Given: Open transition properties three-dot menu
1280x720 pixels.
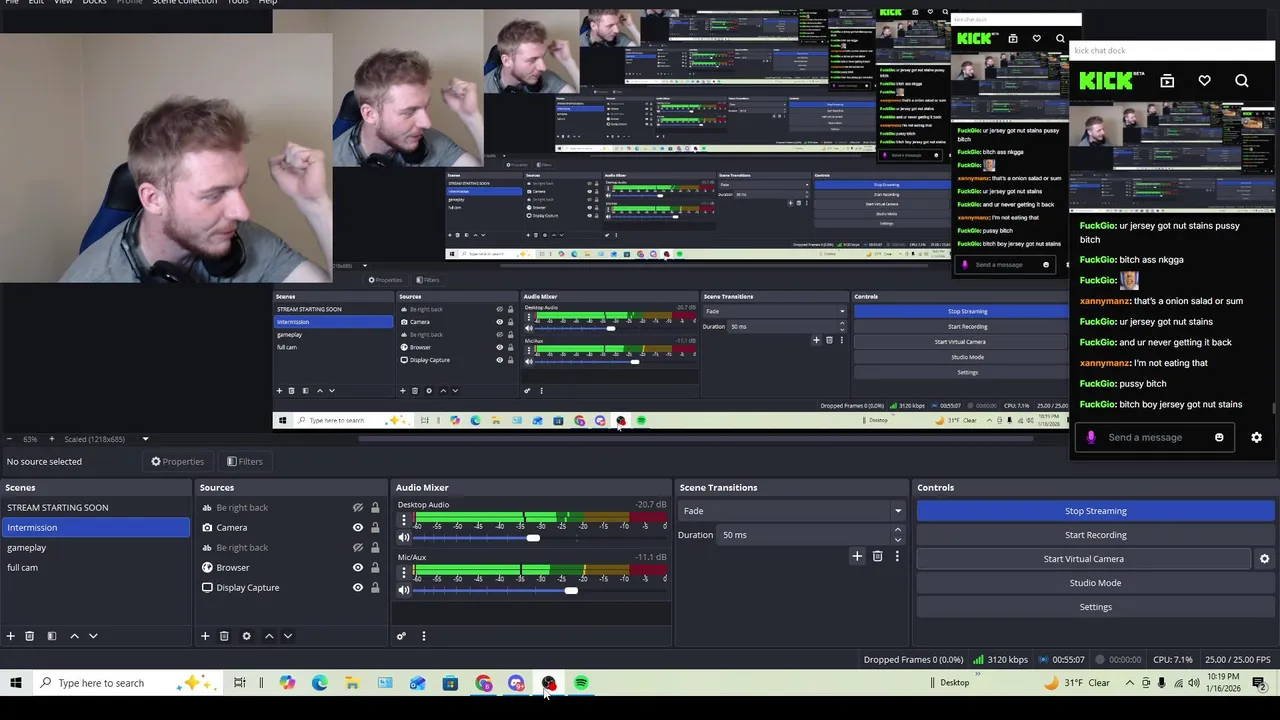Looking at the screenshot, I should click(x=897, y=556).
